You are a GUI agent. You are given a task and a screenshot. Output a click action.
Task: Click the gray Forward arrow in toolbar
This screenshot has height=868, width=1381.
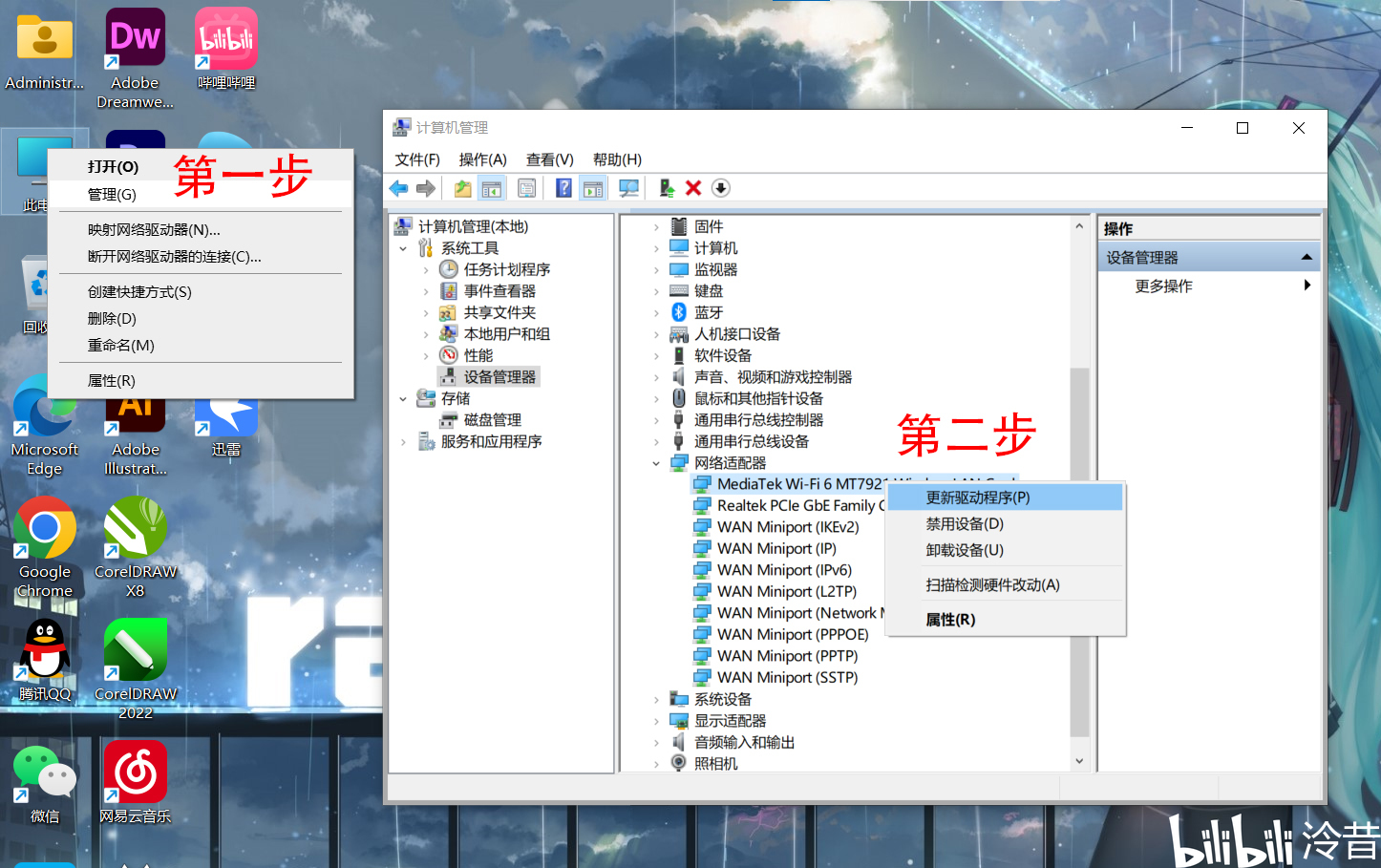pyautogui.click(x=426, y=188)
